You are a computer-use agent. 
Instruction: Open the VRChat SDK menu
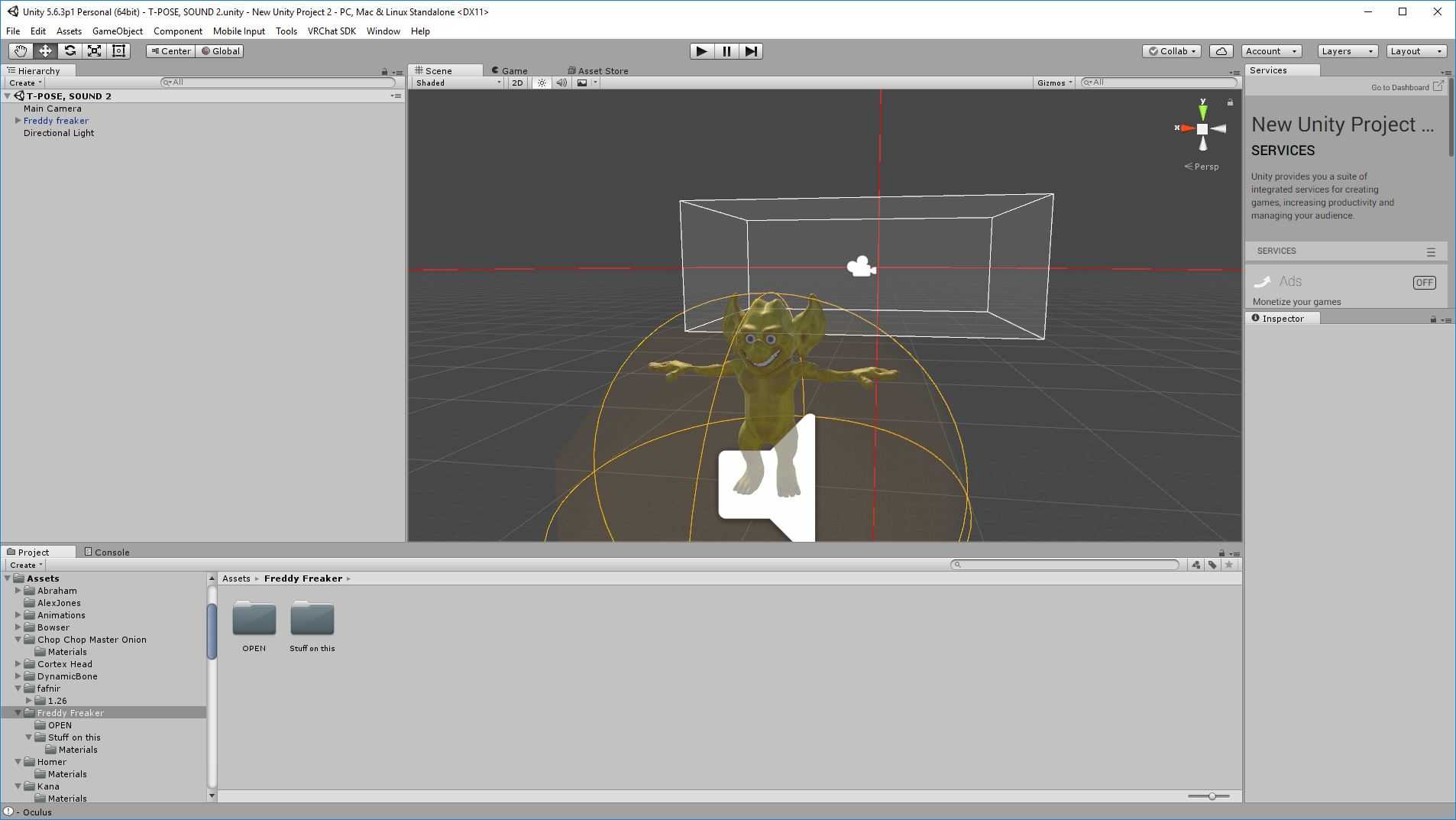click(x=332, y=31)
